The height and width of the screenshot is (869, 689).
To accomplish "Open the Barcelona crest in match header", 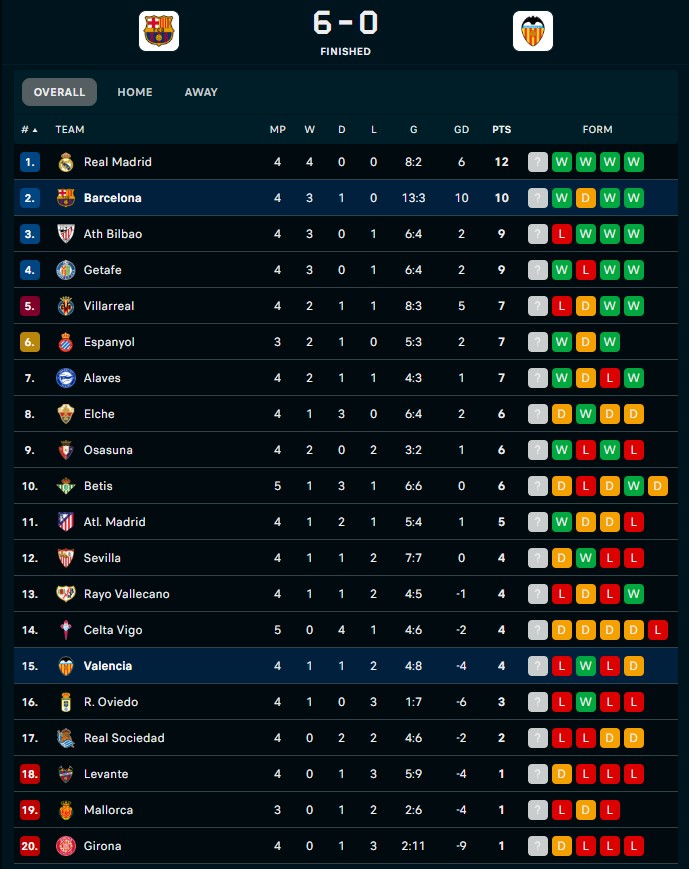I will point(159,31).
